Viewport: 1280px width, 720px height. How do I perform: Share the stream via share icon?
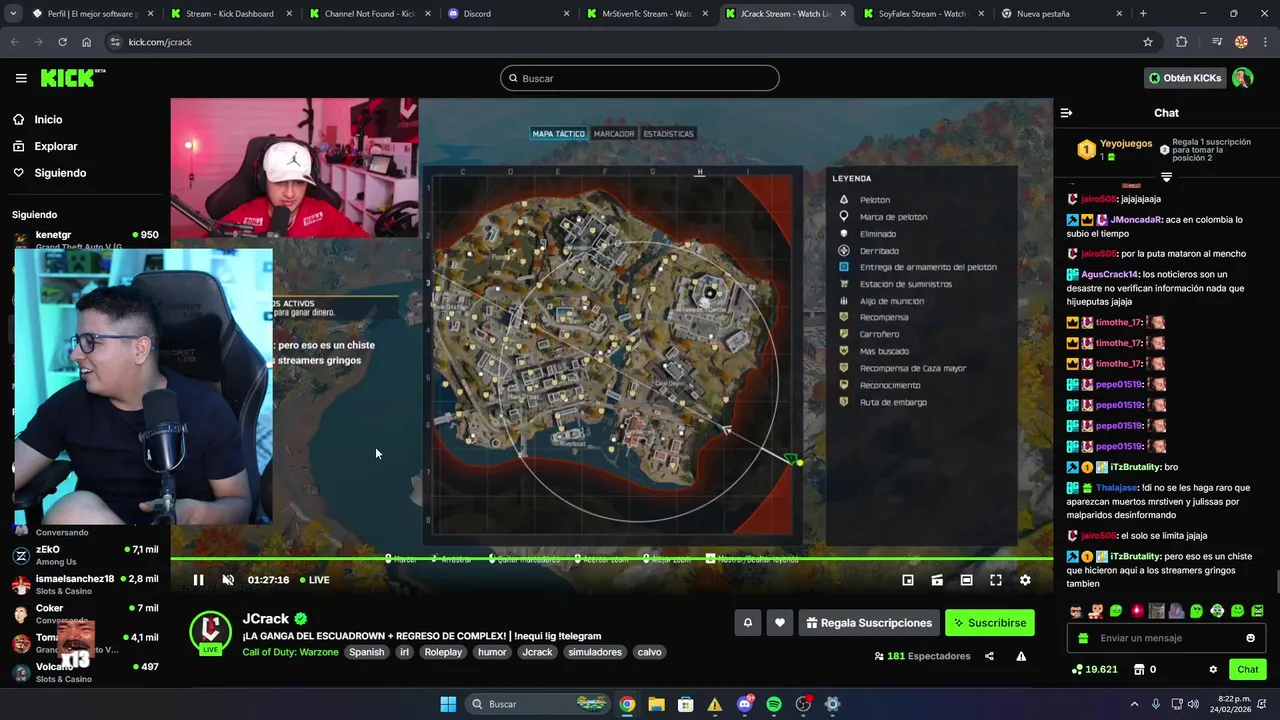pos(989,656)
